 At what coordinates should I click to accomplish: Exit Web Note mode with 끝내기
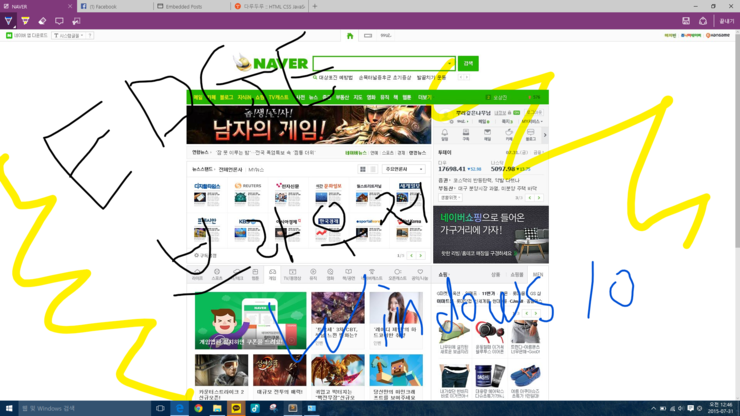pos(727,21)
